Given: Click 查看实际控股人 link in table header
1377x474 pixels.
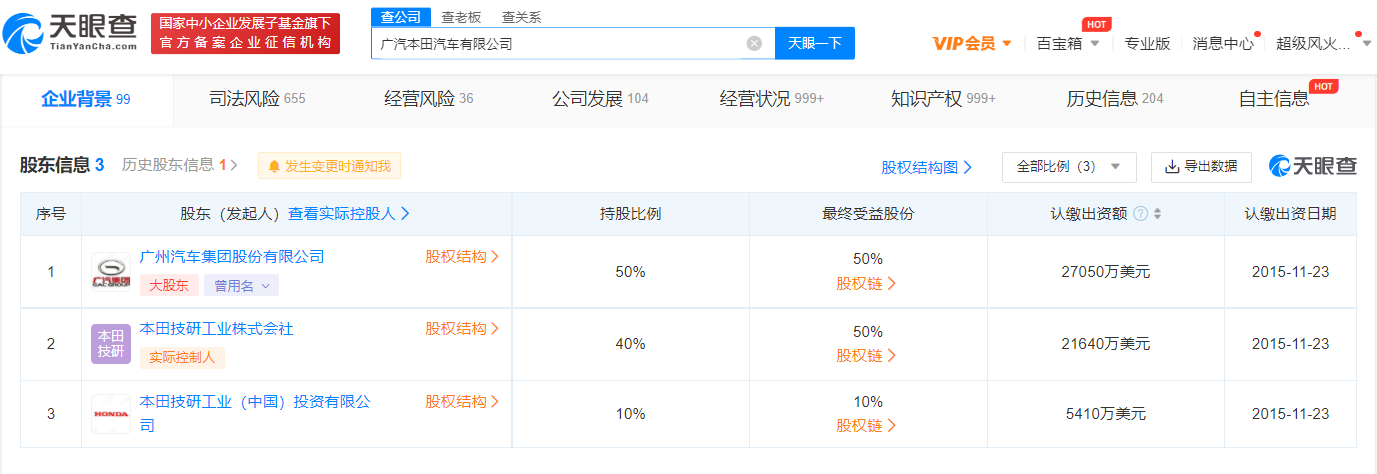Looking at the screenshot, I should click(349, 214).
